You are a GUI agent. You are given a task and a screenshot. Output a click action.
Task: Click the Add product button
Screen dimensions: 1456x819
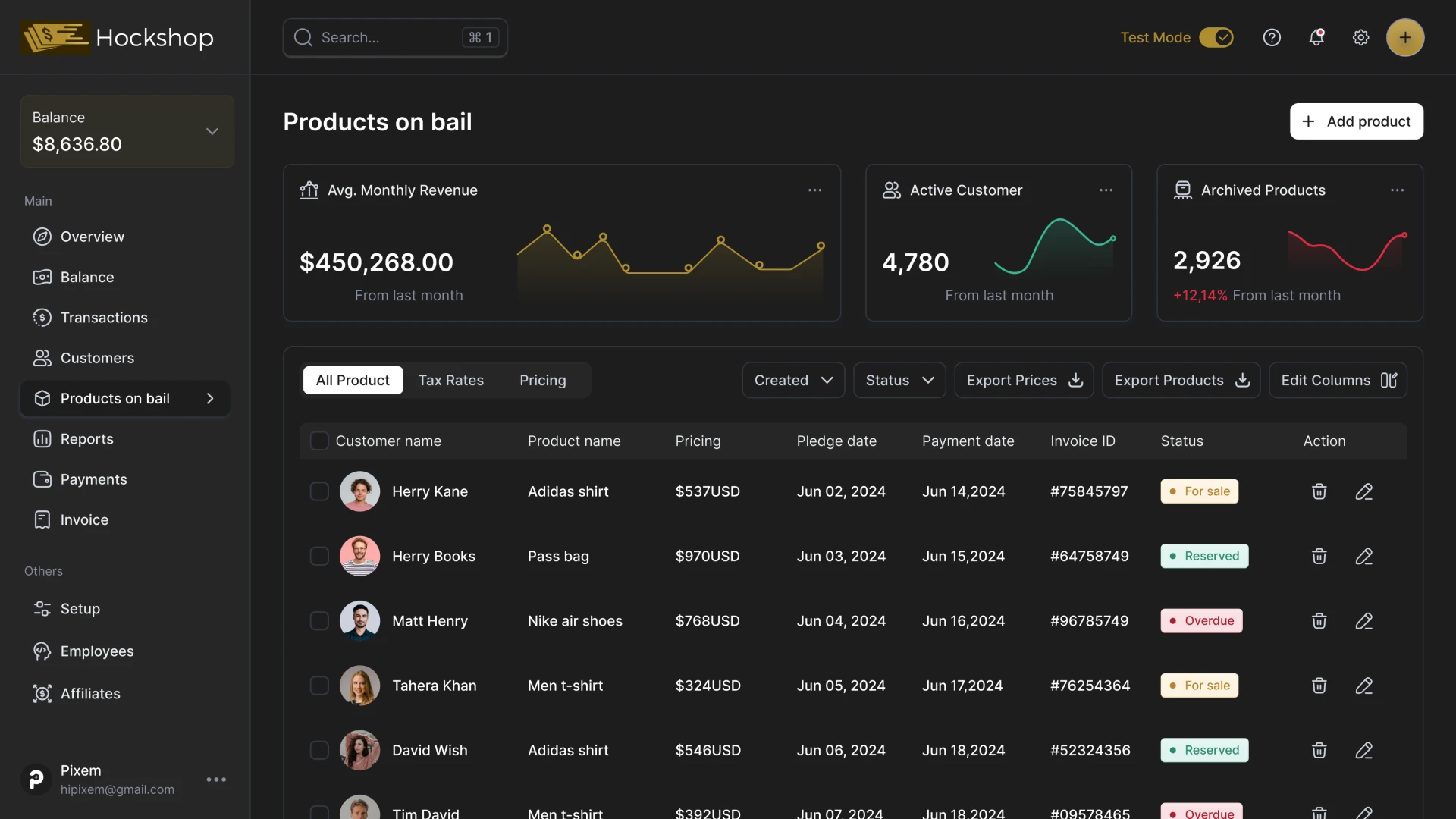1356,121
